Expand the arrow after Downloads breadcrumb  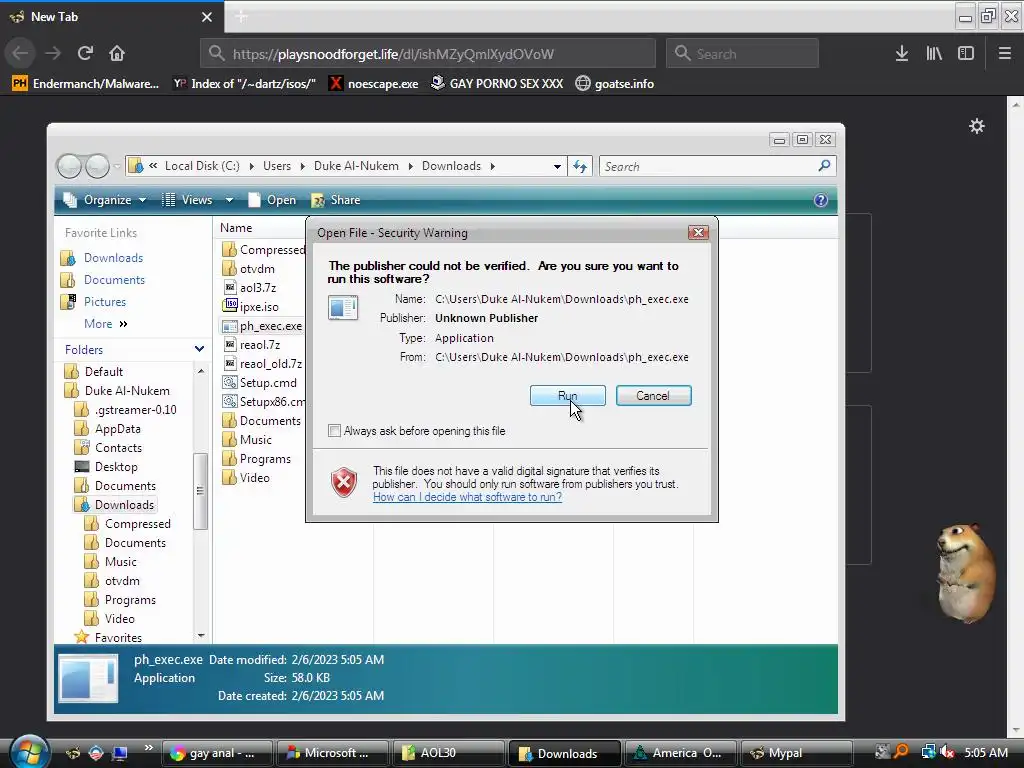(x=492, y=167)
